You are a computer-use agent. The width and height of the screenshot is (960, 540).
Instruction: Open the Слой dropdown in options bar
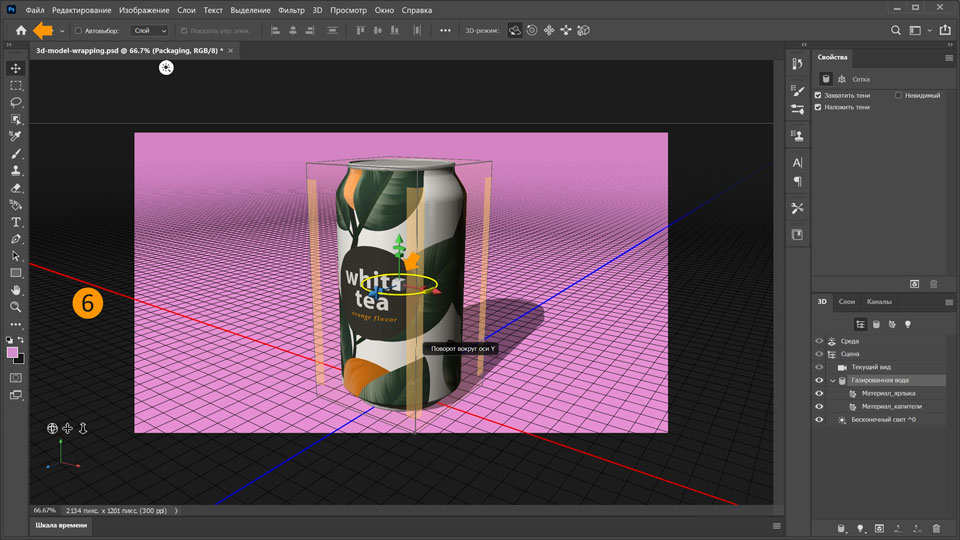point(150,31)
